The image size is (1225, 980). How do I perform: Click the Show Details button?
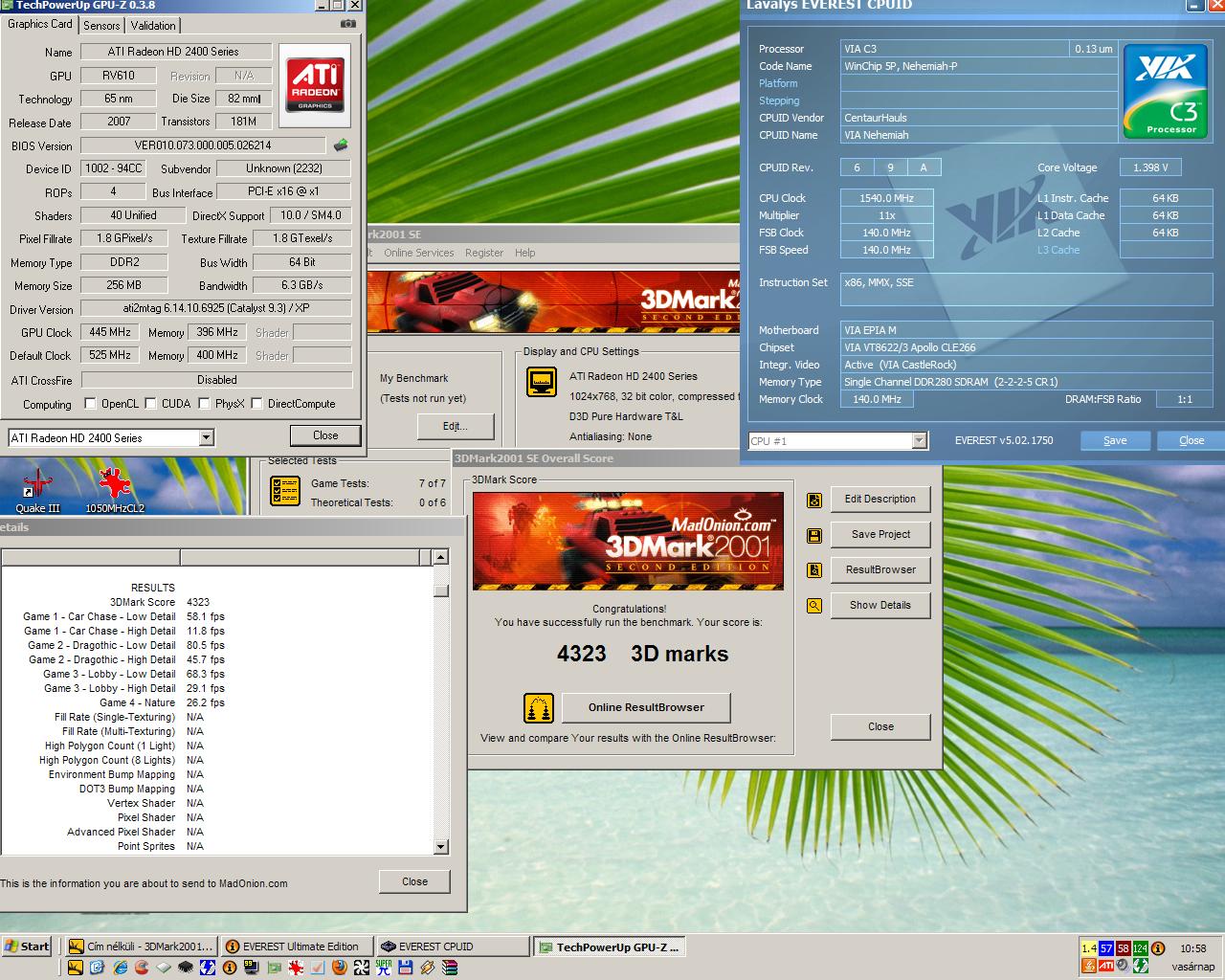[880, 606]
